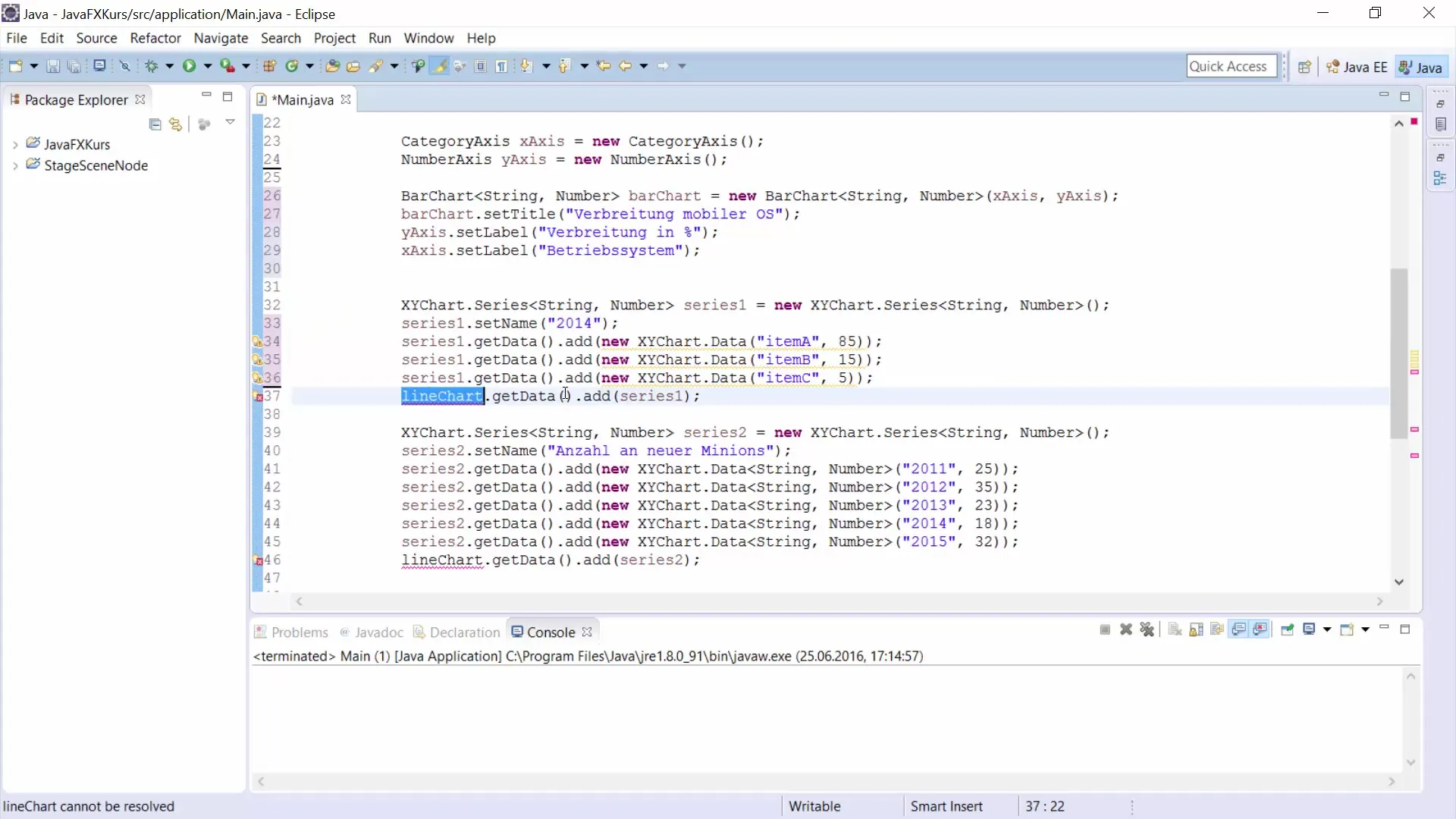Toggle Skip All Breakpoints
This screenshot has height=819, width=1456.
(x=125, y=66)
